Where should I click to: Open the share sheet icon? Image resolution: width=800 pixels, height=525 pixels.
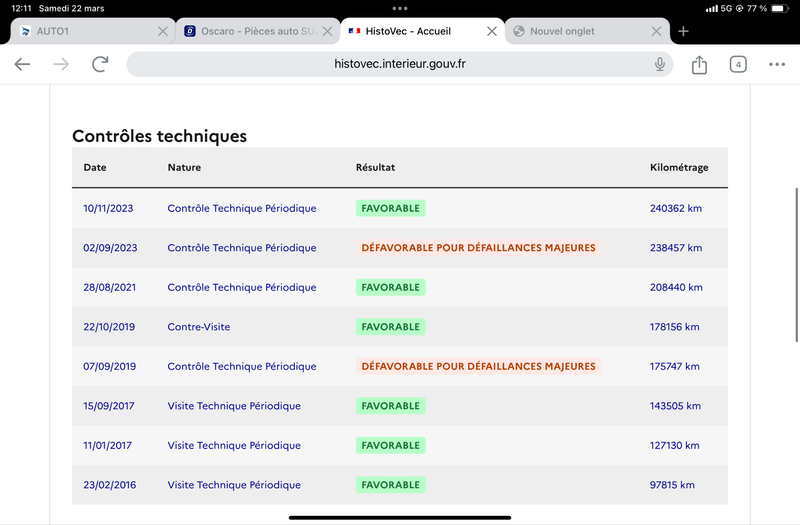coord(699,64)
